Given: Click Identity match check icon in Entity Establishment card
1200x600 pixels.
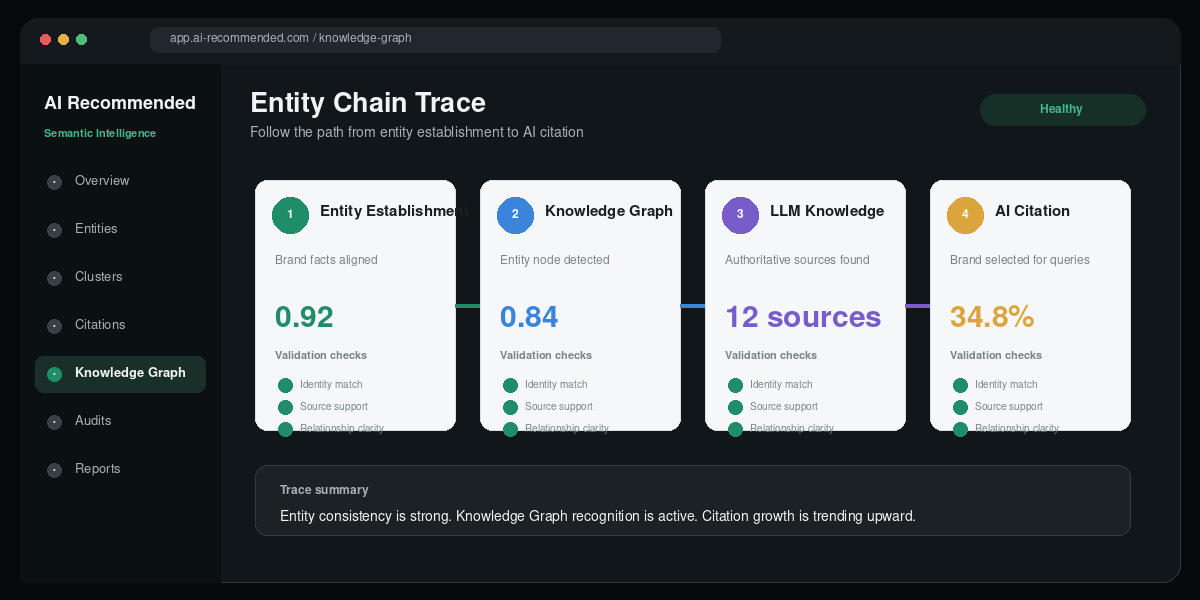Looking at the screenshot, I should [285, 385].
